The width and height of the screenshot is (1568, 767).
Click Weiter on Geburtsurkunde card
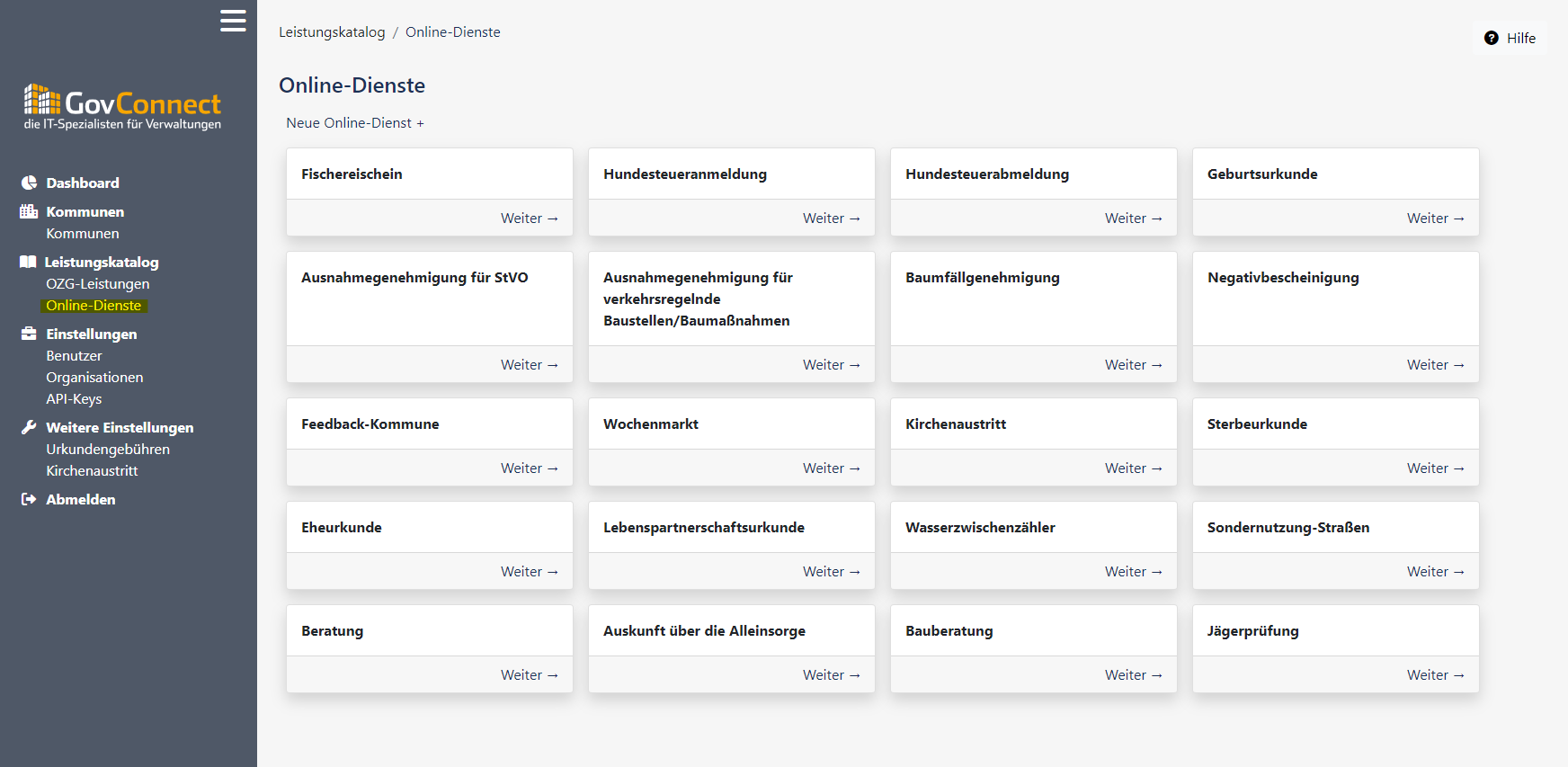click(1436, 218)
